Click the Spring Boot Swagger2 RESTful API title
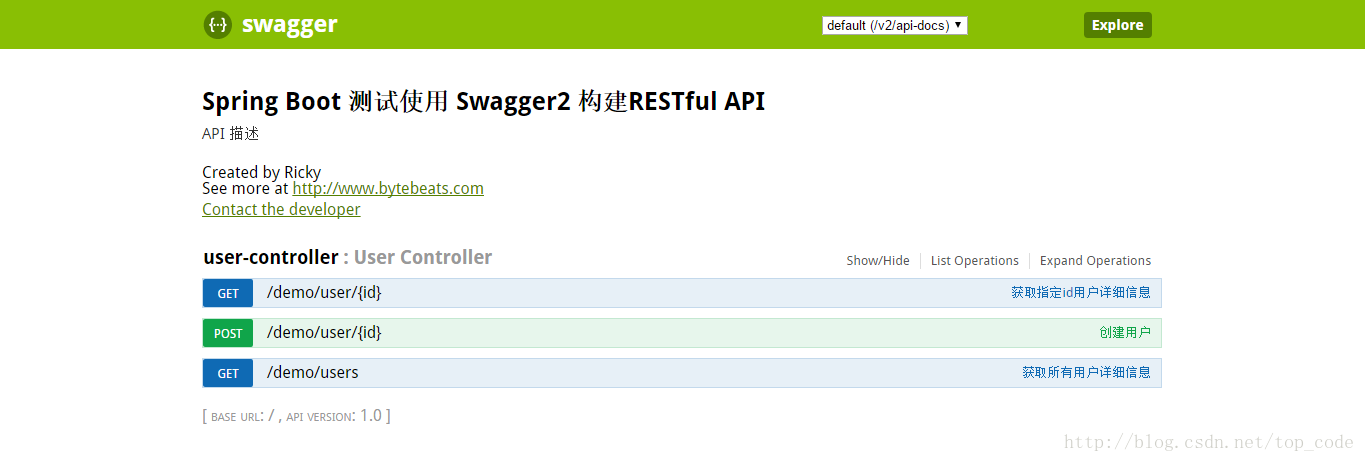 (483, 101)
